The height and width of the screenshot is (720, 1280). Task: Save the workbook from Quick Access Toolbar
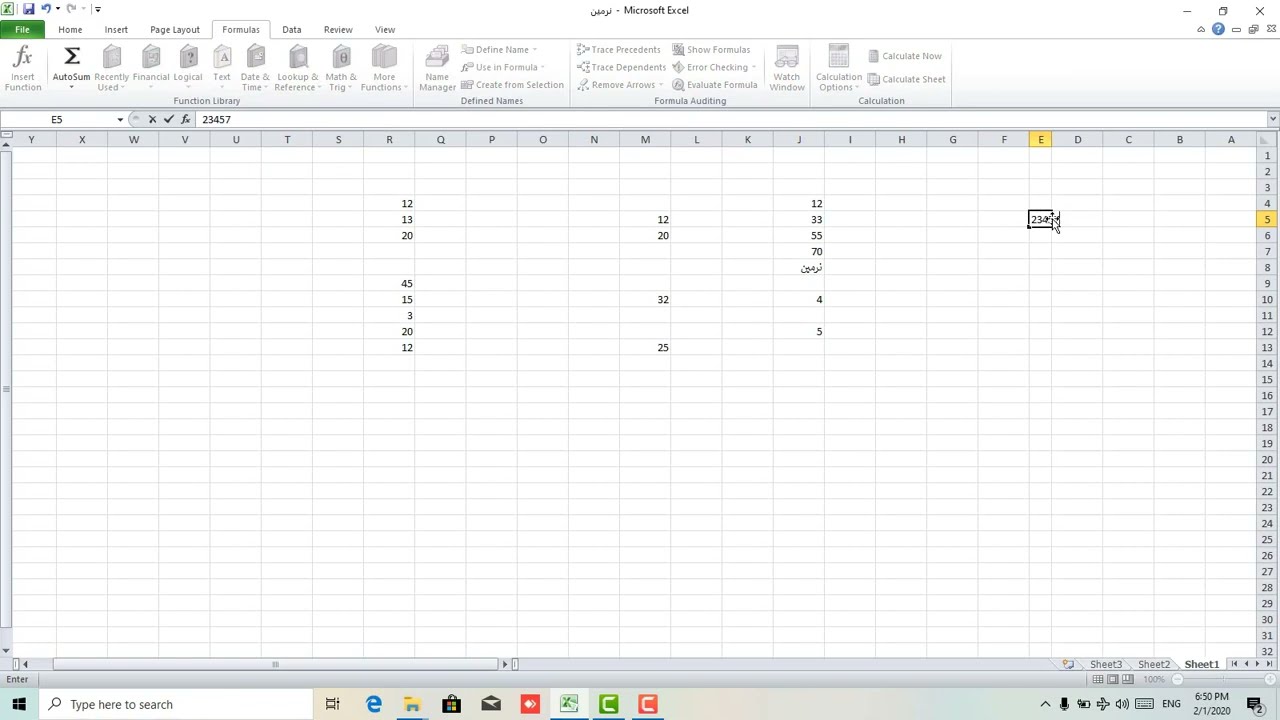[x=28, y=9]
